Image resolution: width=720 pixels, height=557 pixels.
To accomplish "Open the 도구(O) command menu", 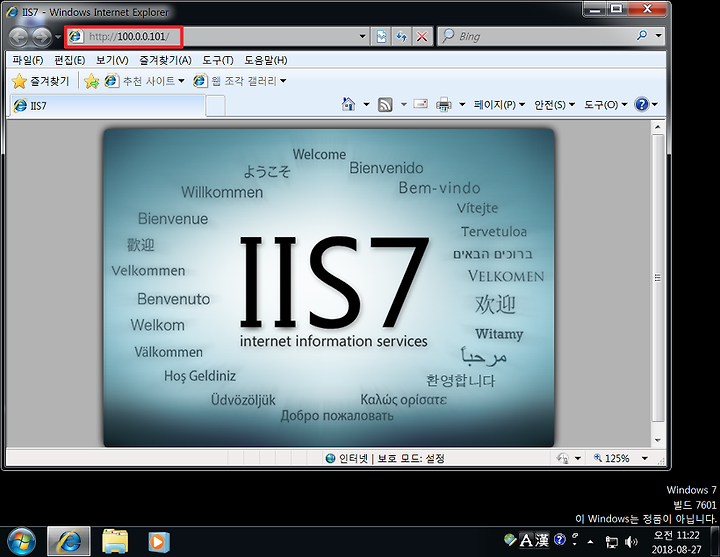I will click(x=605, y=105).
